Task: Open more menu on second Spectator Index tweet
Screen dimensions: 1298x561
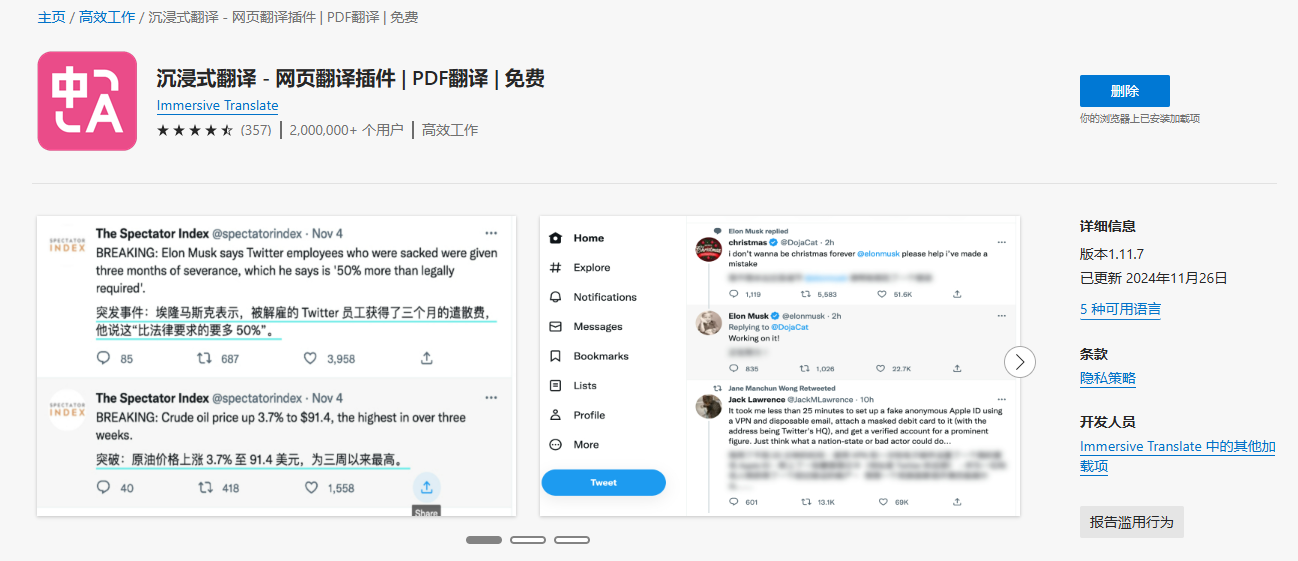Action: point(491,398)
